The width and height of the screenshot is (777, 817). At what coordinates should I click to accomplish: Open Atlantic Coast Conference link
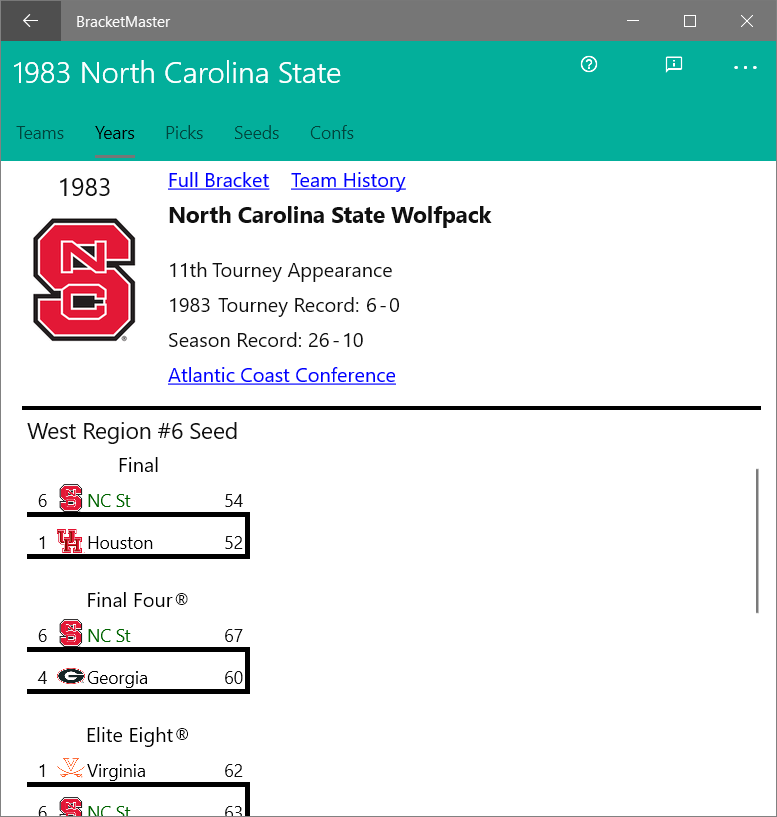(x=281, y=376)
